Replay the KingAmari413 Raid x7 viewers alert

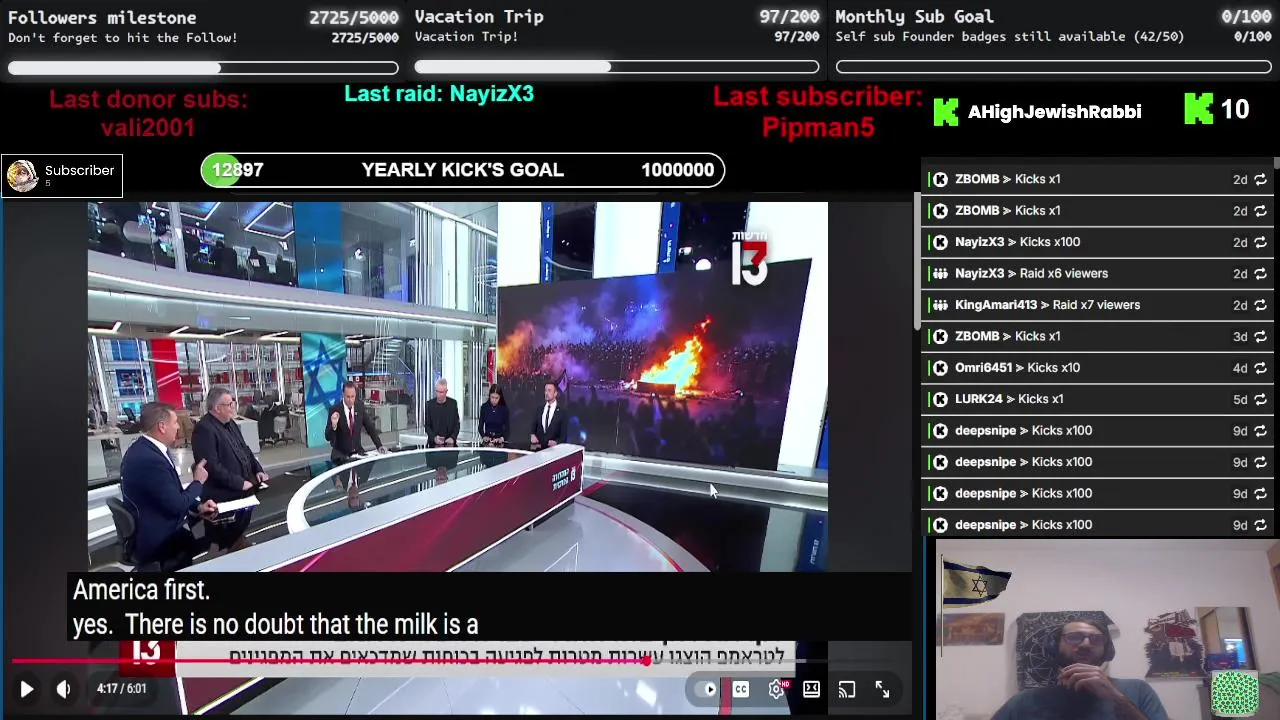(x=1260, y=305)
